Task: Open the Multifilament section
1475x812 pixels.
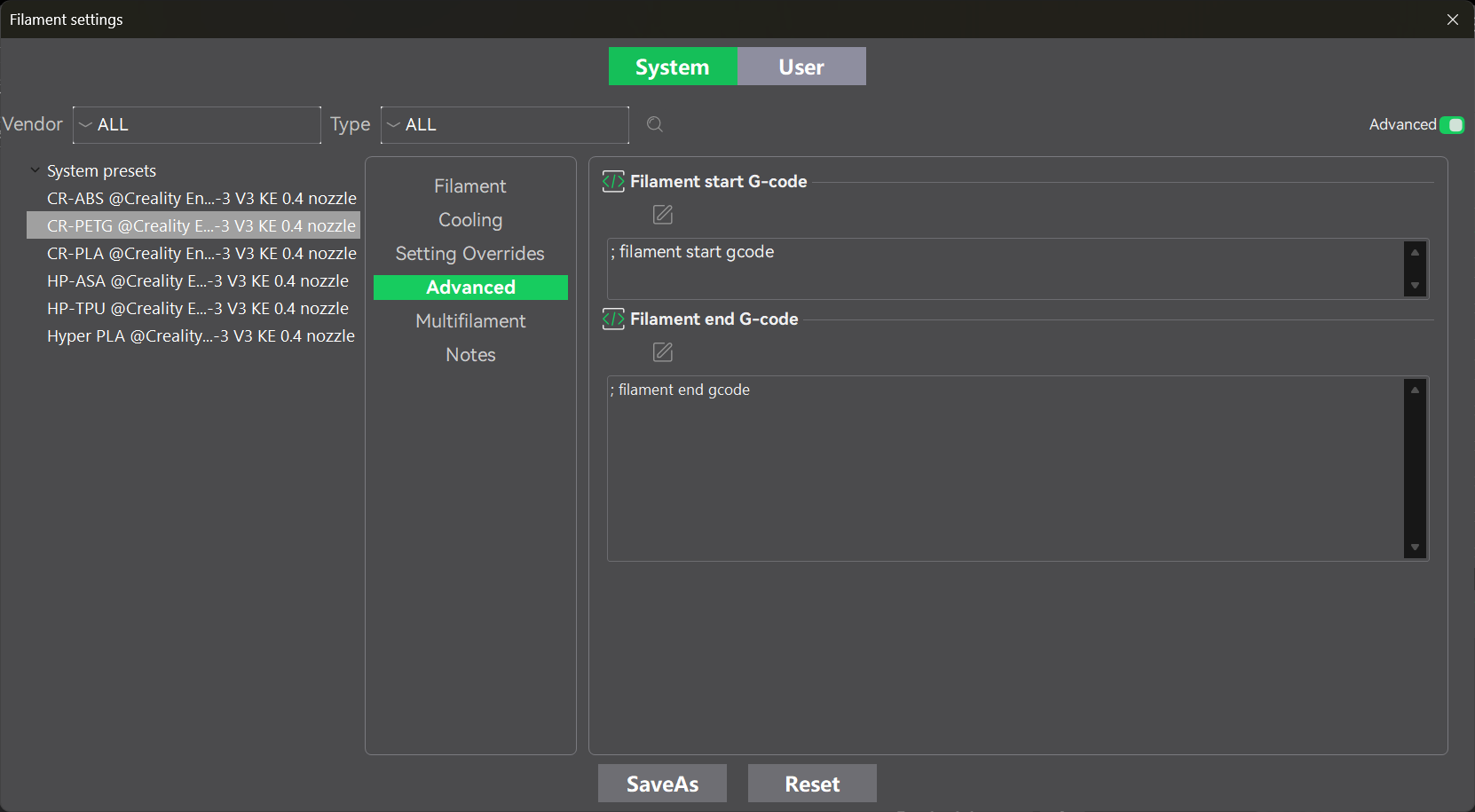Action: pos(470,321)
